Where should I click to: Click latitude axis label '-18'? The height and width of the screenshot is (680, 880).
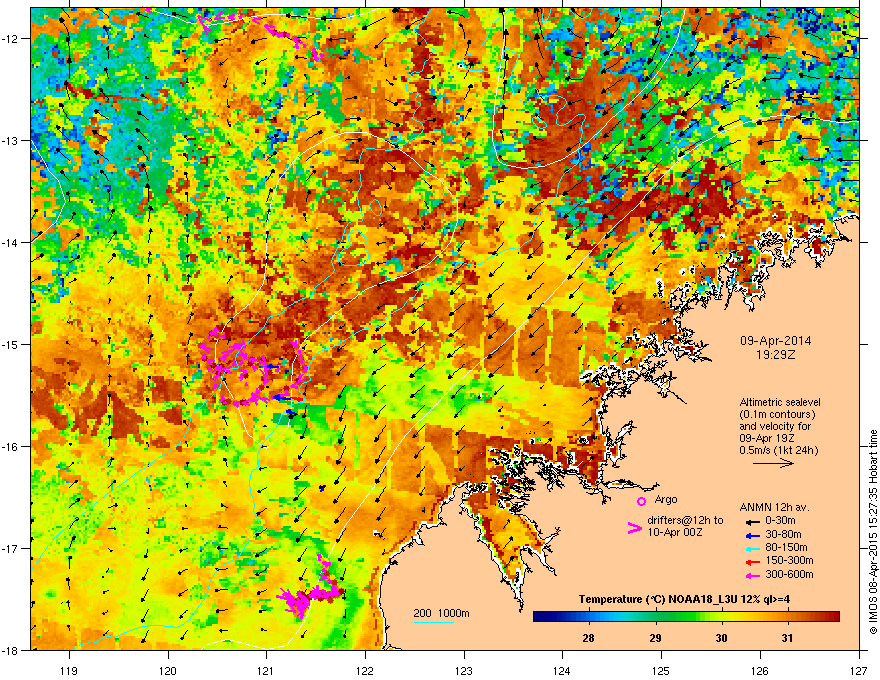[x=10, y=650]
